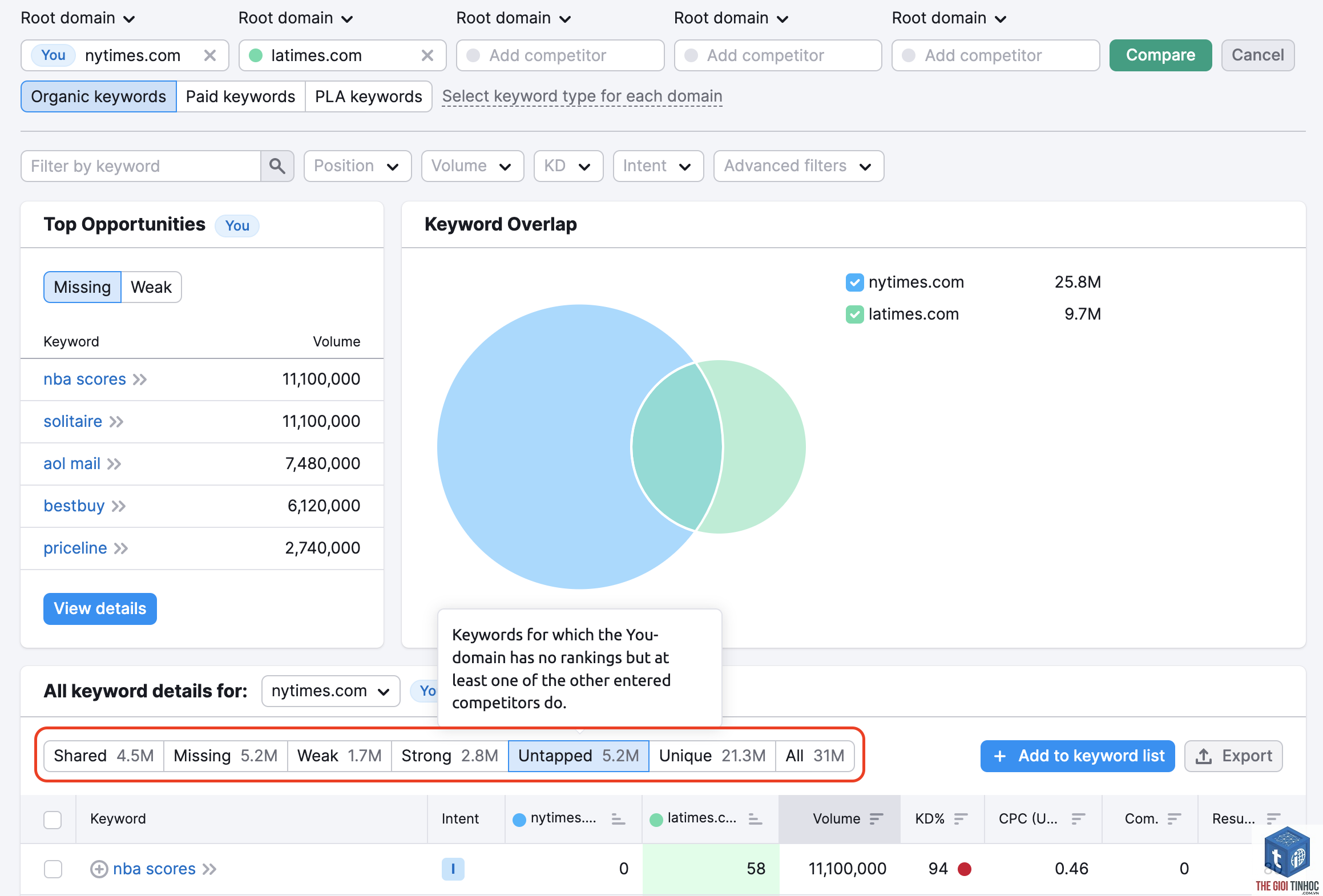Click the green Compare button
This screenshot has height=896, width=1323.
pyautogui.click(x=1160, y=55)
